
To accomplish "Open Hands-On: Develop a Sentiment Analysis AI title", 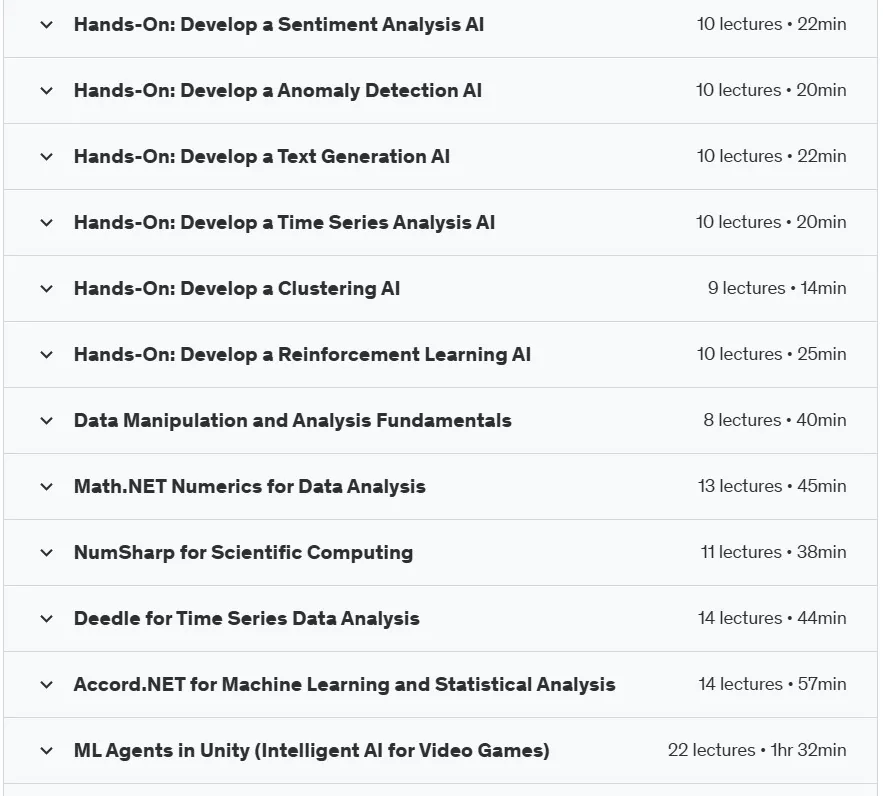I will pos(279,25).
